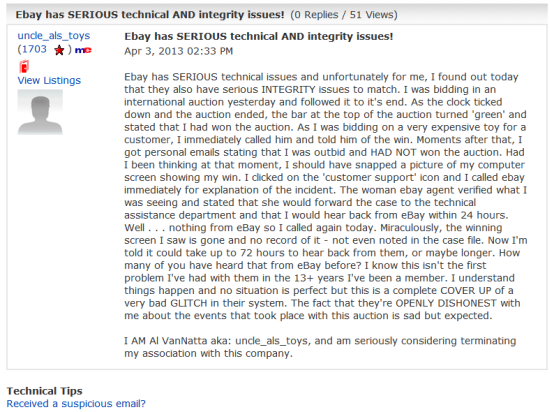Screen dimensions: 550x412
Task: Click the thread title in the gray header bar
Action: (x=150, y=15)
